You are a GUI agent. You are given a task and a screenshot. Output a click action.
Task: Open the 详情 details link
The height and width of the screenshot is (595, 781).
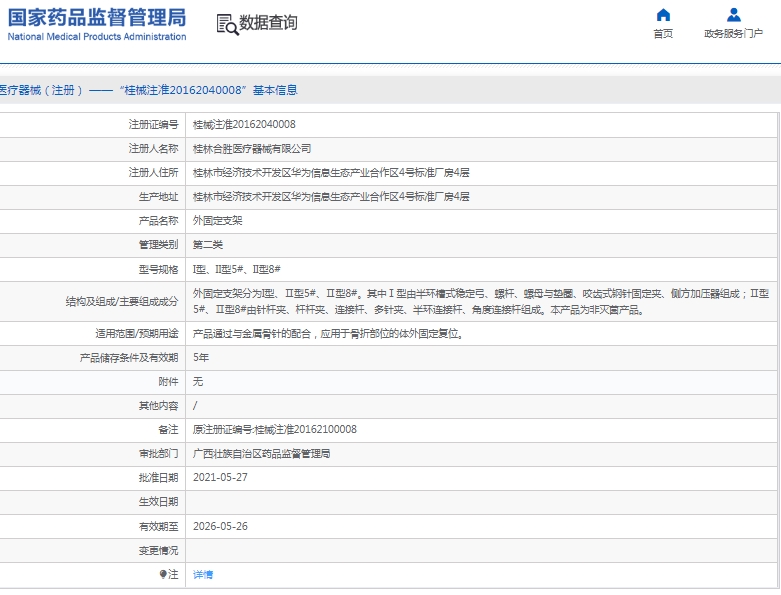[x=203, y=575]
